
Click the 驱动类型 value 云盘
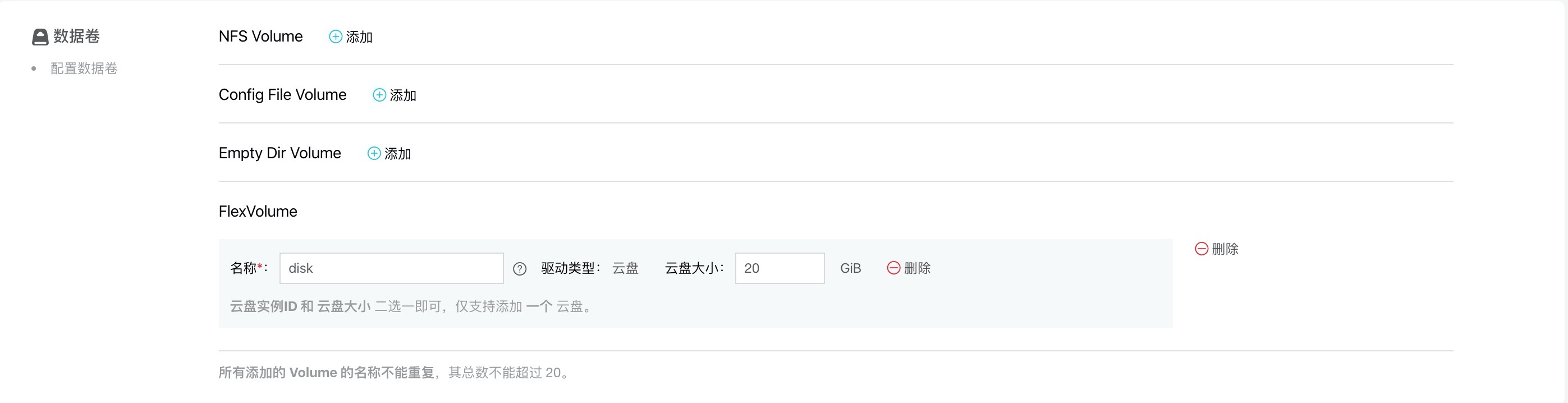click(x=625, y=268)
